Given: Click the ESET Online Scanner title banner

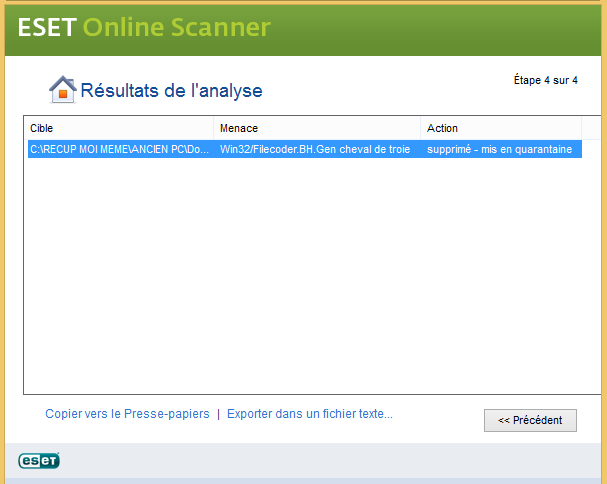Looking at the screenshot, I should tap(144, 27).
